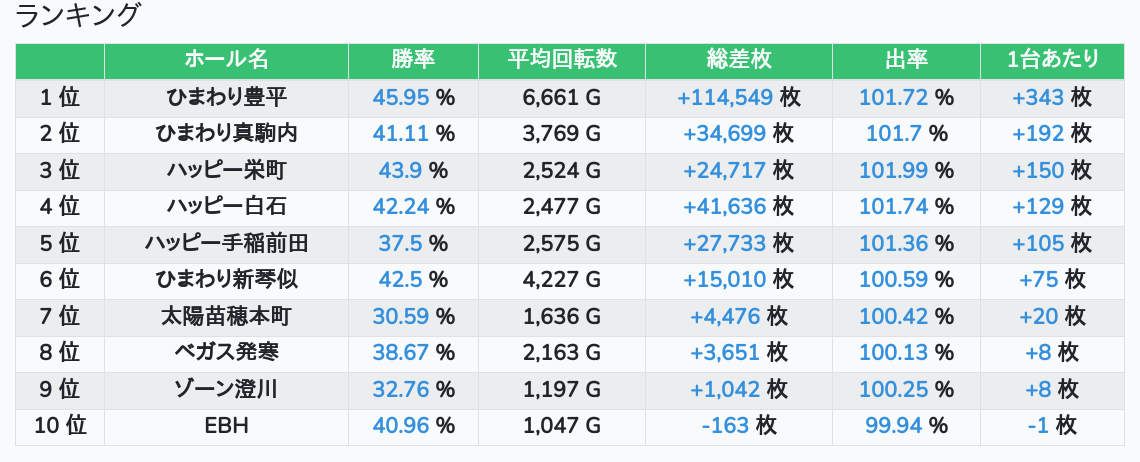Open the ハッピー栄町 hall row
This screenshot has width=1140, height=462.
[226, 170]
